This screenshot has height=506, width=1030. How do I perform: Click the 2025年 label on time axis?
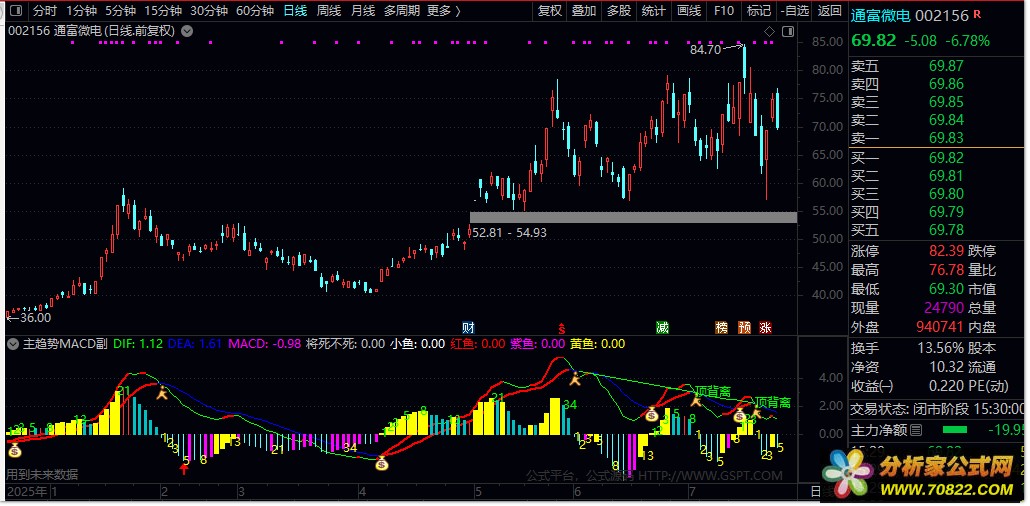(28, 492)
